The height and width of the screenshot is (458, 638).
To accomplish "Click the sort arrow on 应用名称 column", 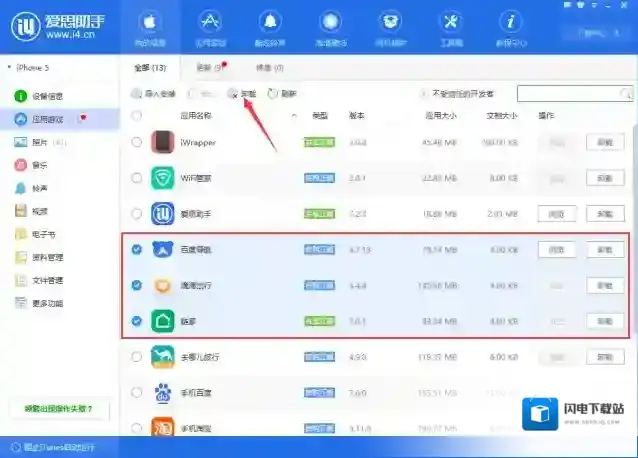I will click(294, 116).
